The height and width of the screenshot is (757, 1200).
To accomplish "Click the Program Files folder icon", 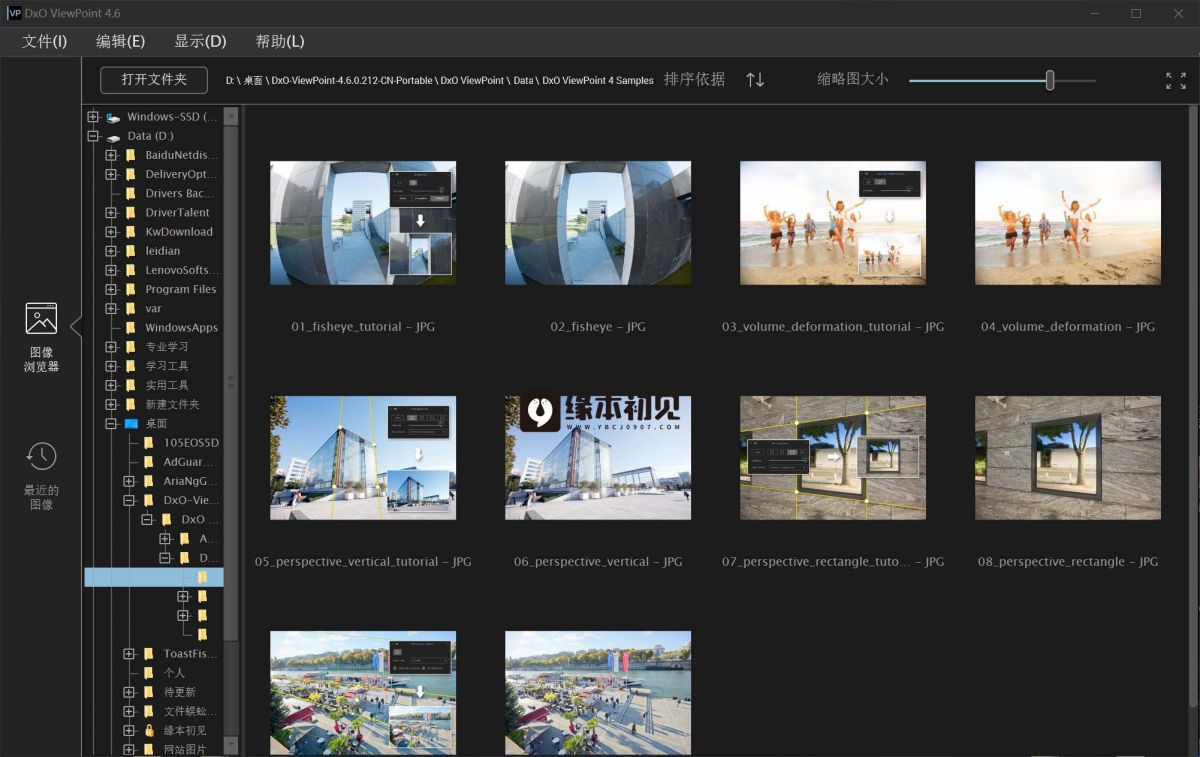I will click(131, 289).
